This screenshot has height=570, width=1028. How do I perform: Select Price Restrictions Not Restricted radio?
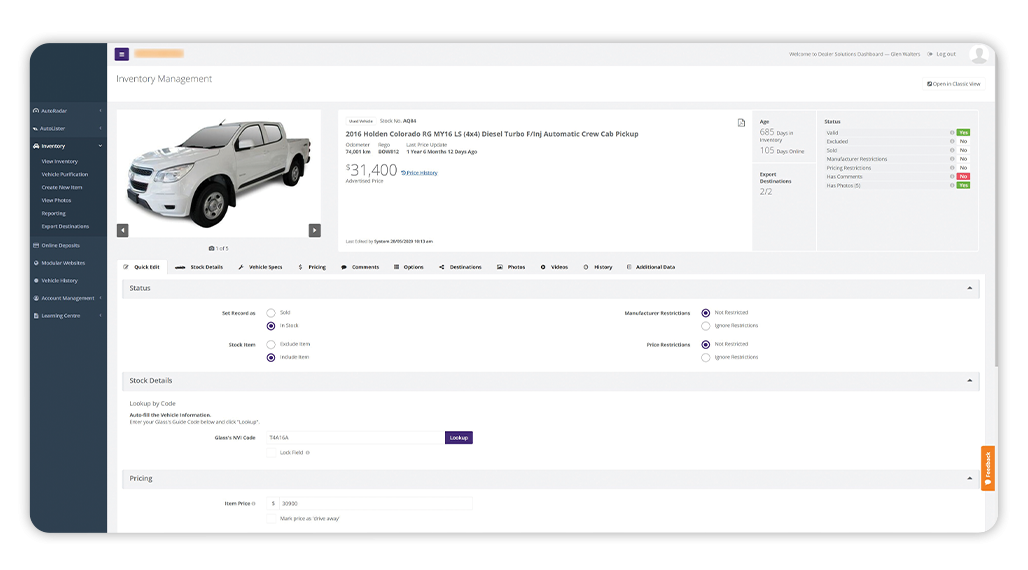coord(705,344)
